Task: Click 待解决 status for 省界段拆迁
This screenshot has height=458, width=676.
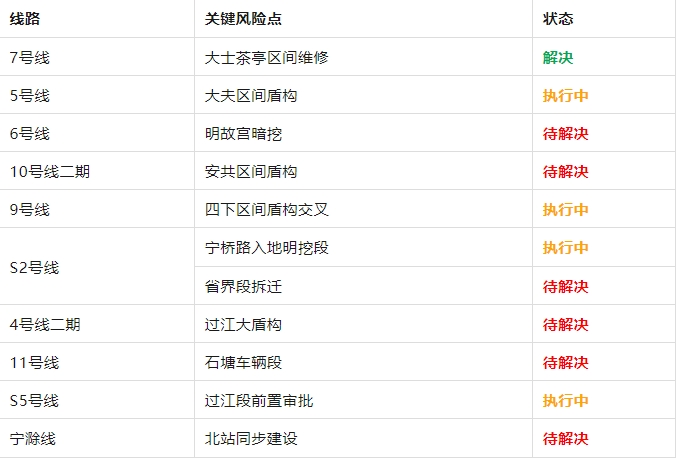Action: point(565,286)
